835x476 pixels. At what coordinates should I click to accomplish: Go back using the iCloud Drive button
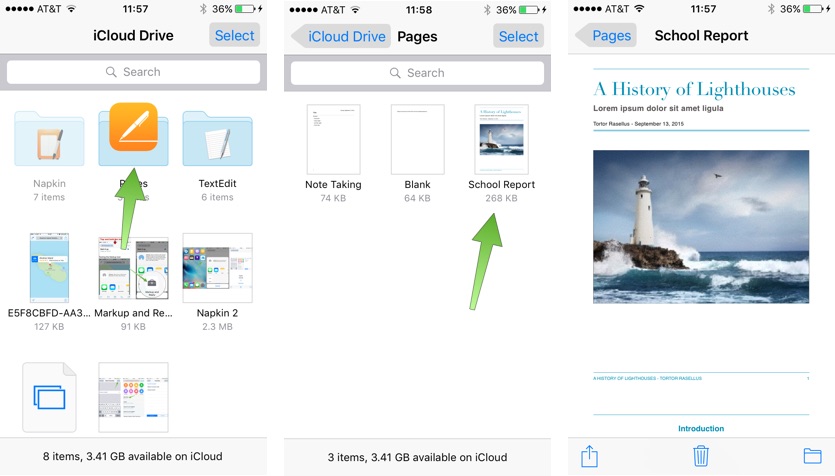tap(339, 36)
